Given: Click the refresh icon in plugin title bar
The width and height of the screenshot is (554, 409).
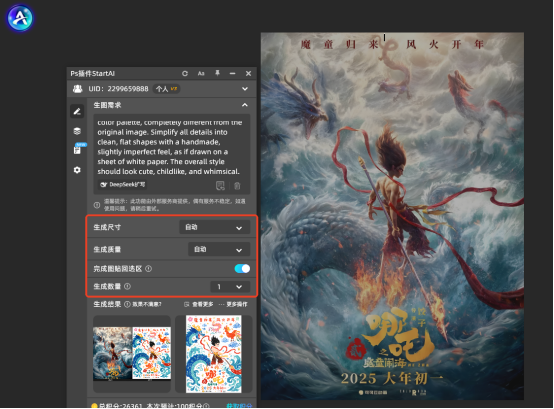Looking at the screenshot, I should click(x=185, y=73).
